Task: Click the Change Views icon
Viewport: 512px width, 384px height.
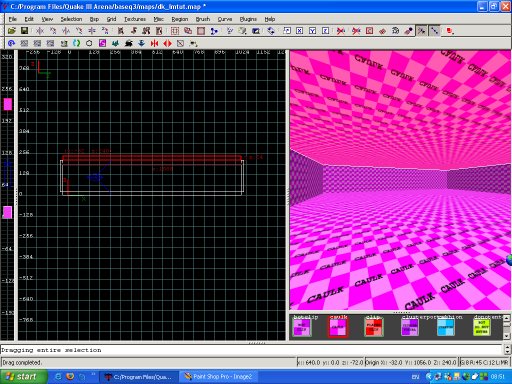Action: [230, 31]
